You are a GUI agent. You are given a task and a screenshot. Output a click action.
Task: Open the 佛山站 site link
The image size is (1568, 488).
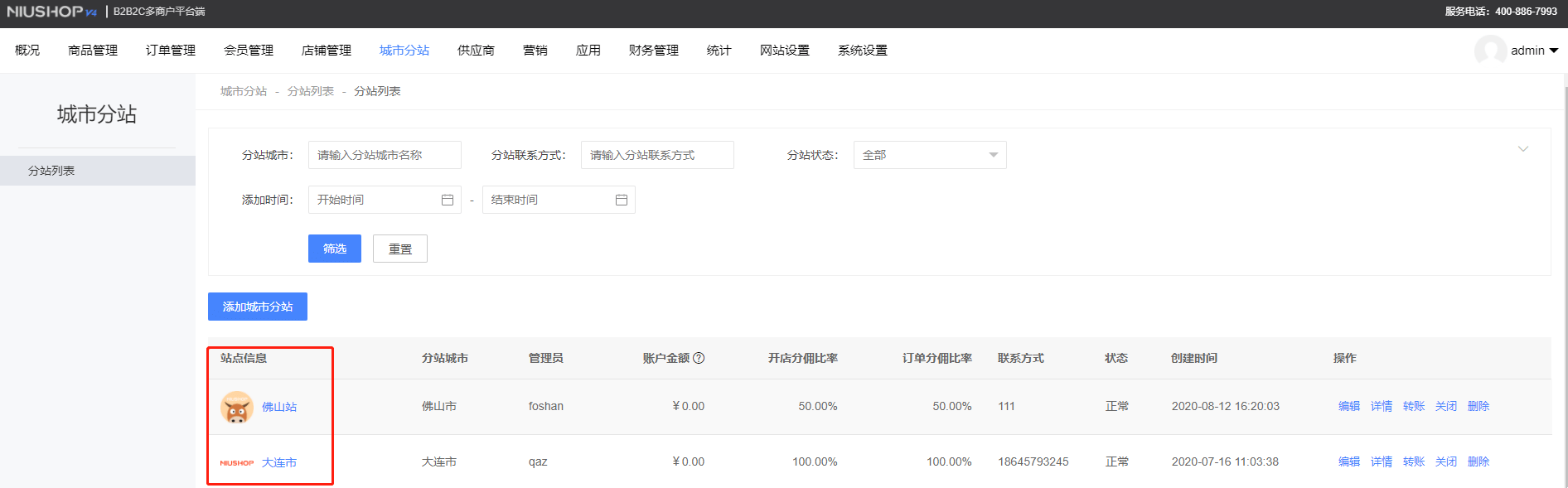coord(279,407)
